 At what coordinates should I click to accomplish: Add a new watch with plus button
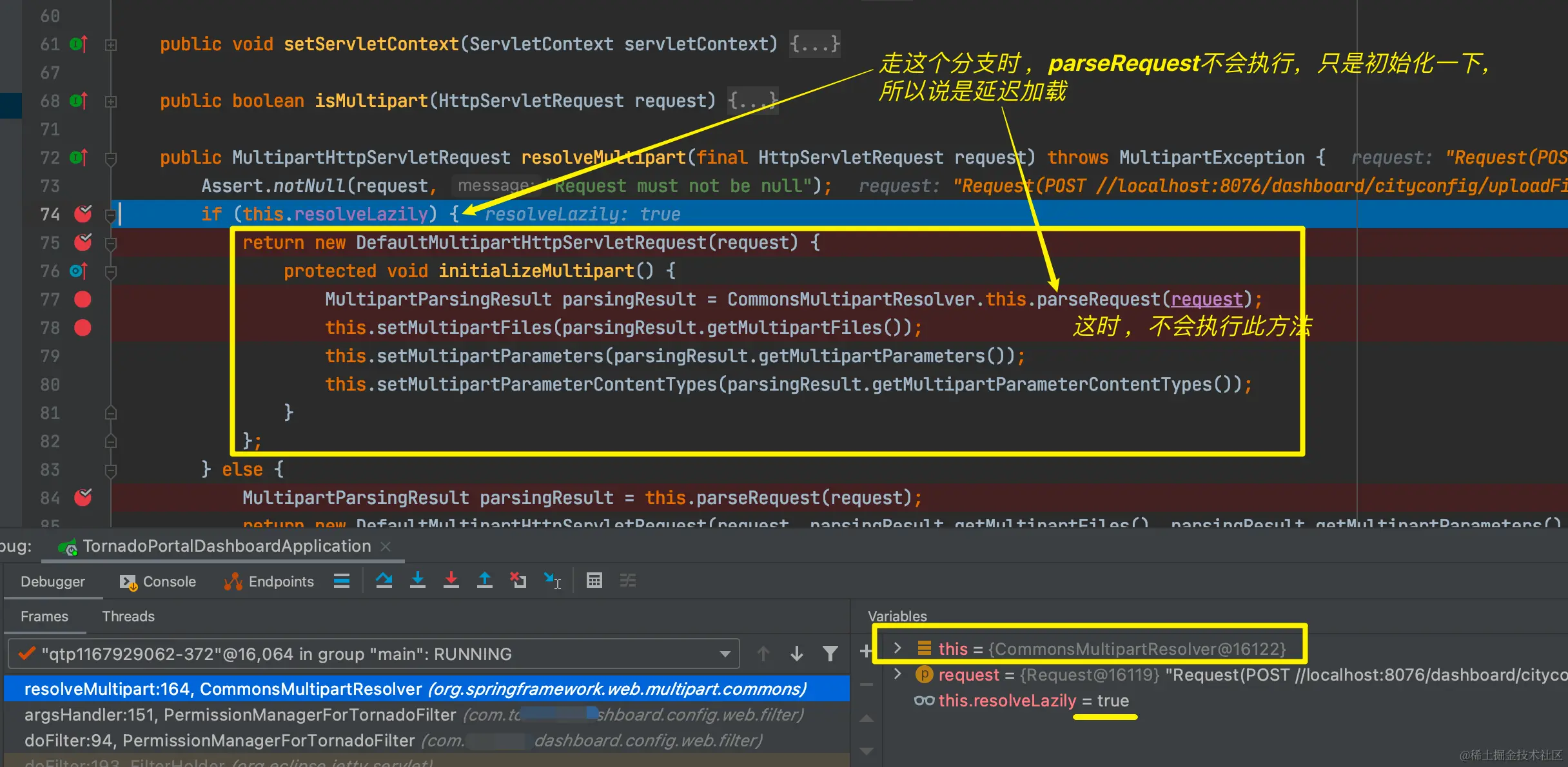[x=866, y=651]
